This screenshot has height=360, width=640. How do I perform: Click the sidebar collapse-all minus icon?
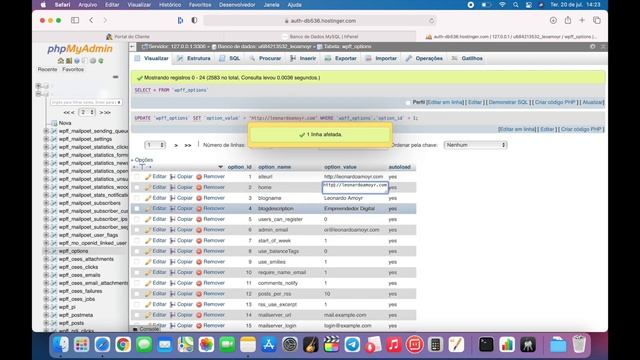(x=116, y=77)
